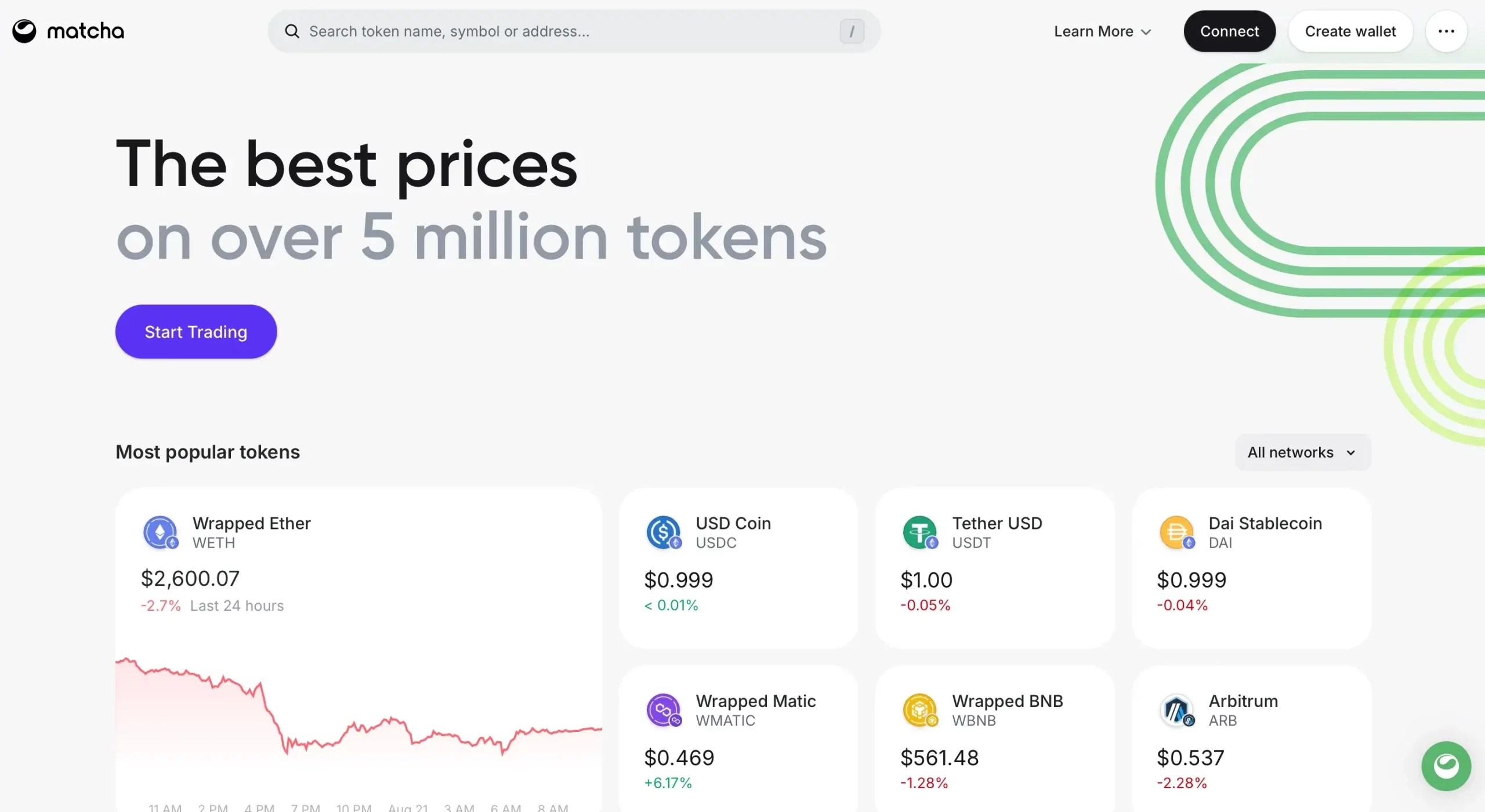Screen dimensions: 1485x812
Task: Open the All networks dropdown
Action: click(x=1302, y=452)
